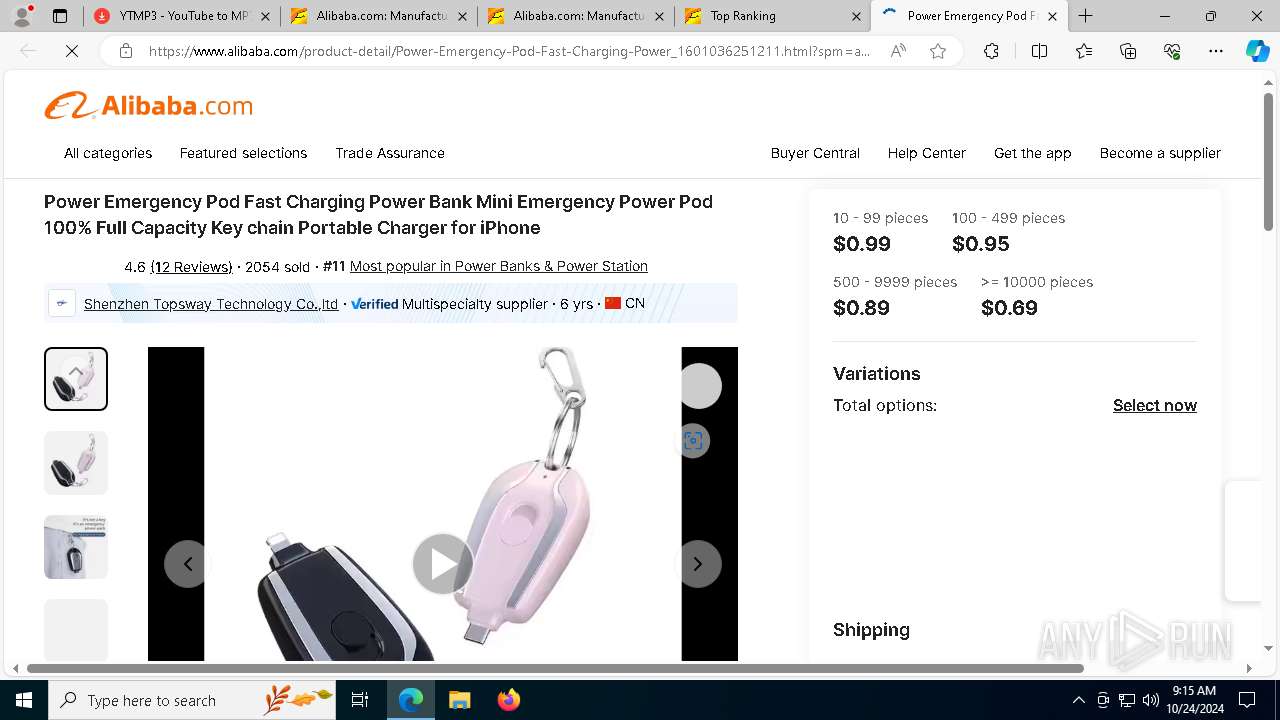Open browser Extensions puzzle icon
Viewport: 1280px width, 720px height.
[x=991, y=51]
